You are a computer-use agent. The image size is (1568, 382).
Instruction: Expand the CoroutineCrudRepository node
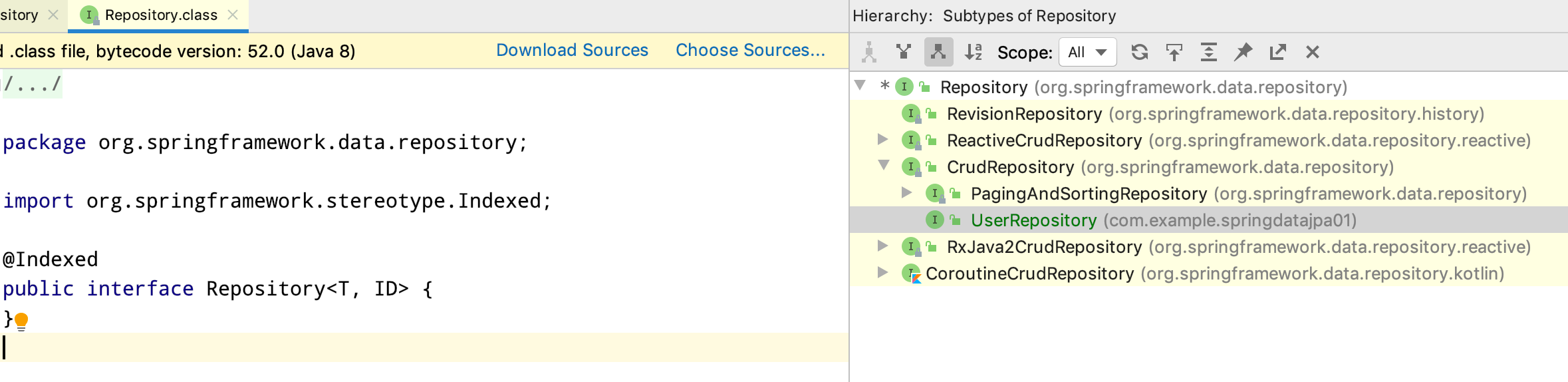tap(882, 272)
